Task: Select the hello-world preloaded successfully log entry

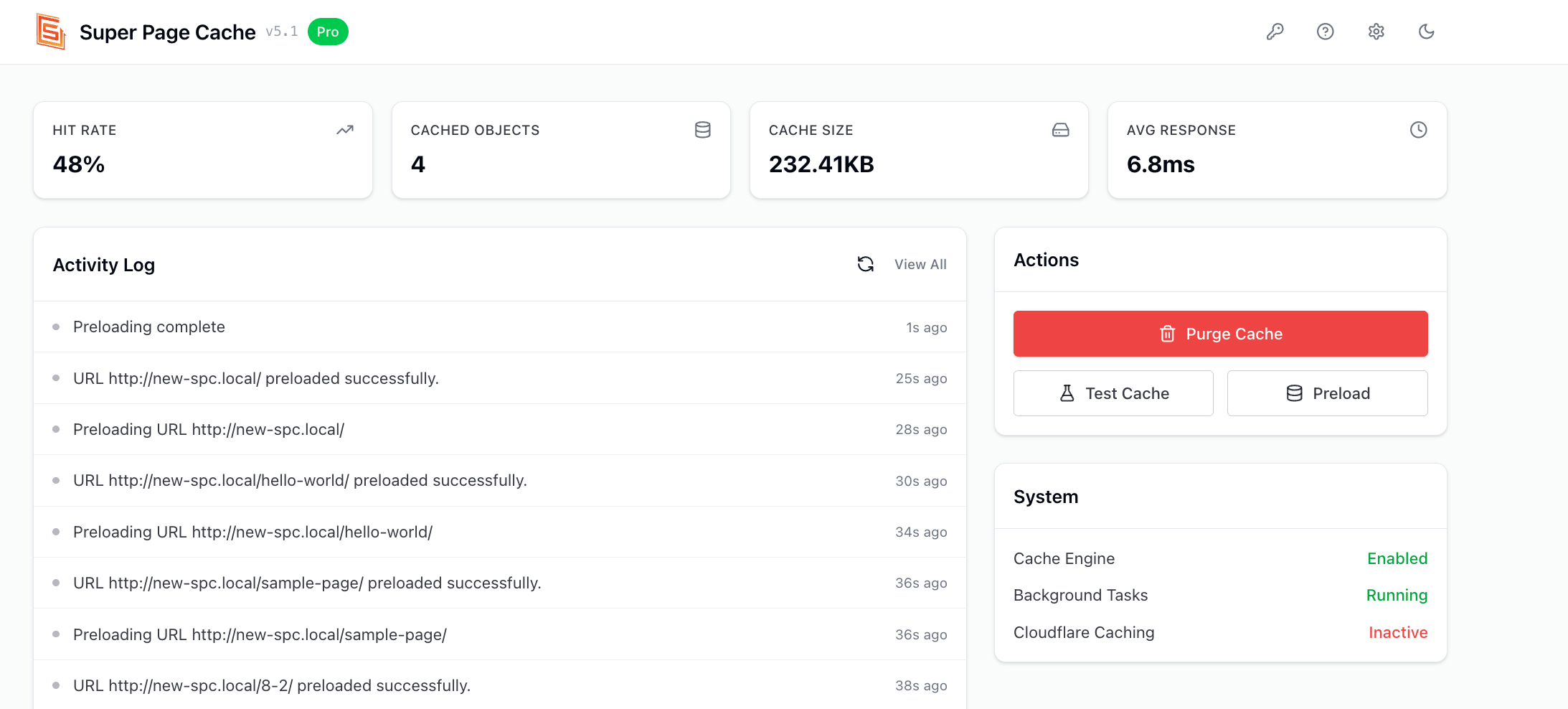Action: click(x=300, y=481)
